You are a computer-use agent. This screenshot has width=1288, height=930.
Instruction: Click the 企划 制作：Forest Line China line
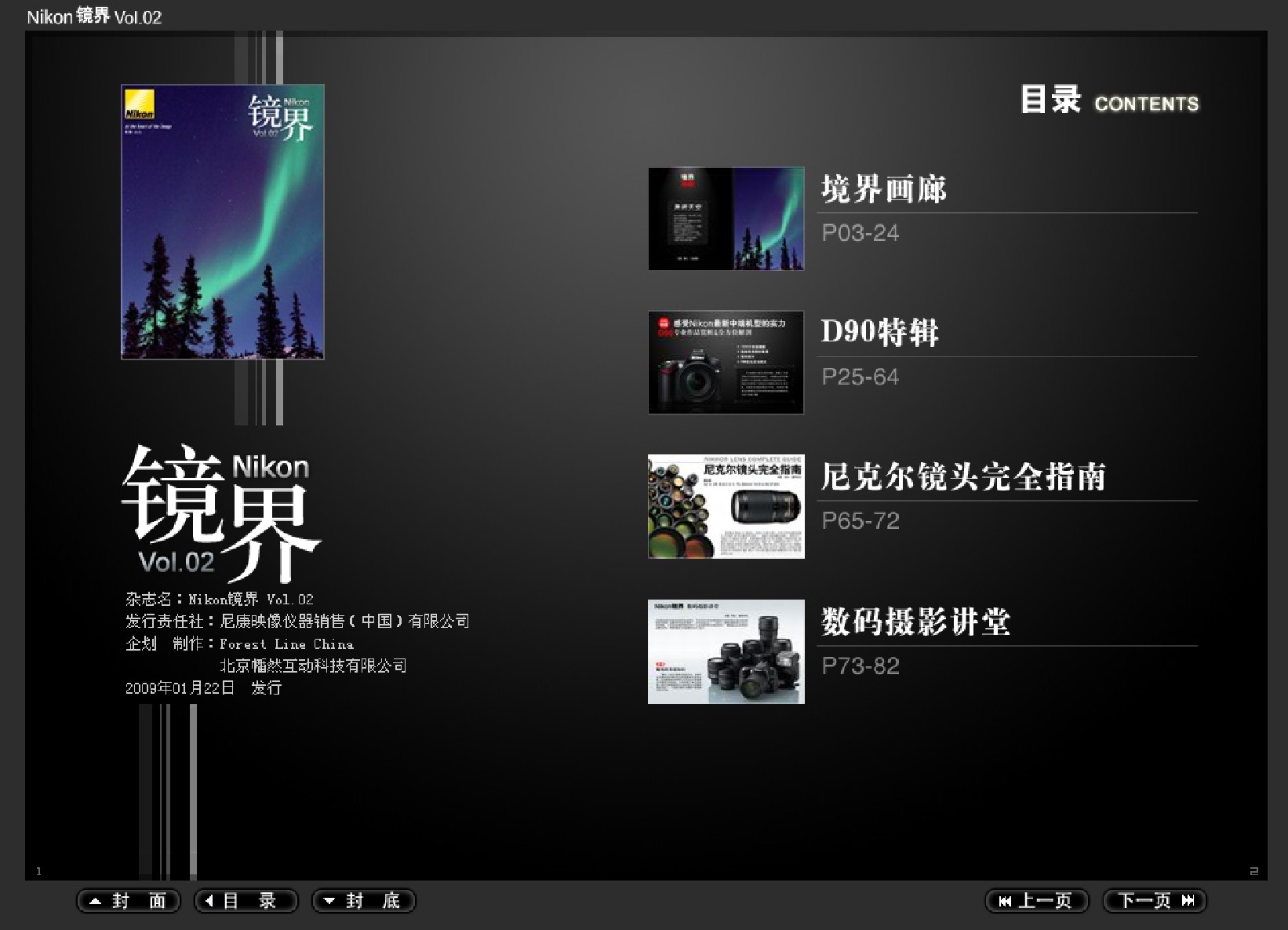(239, 644)
